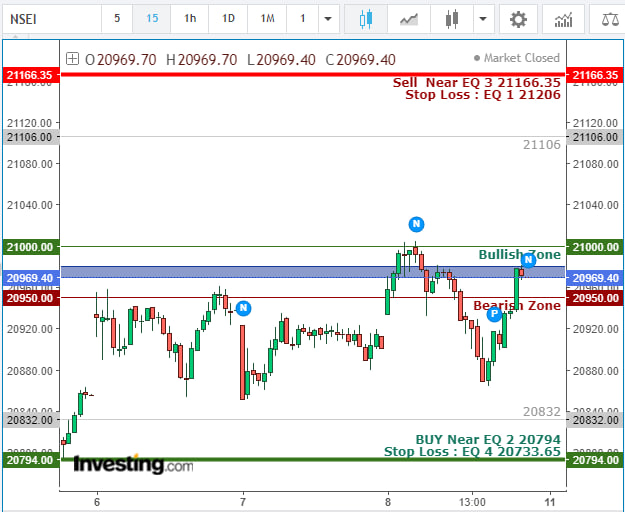The width and height of the screenshot is (625, 512).
Task: Click the compare scales icon
Action: tap(610, 19)
